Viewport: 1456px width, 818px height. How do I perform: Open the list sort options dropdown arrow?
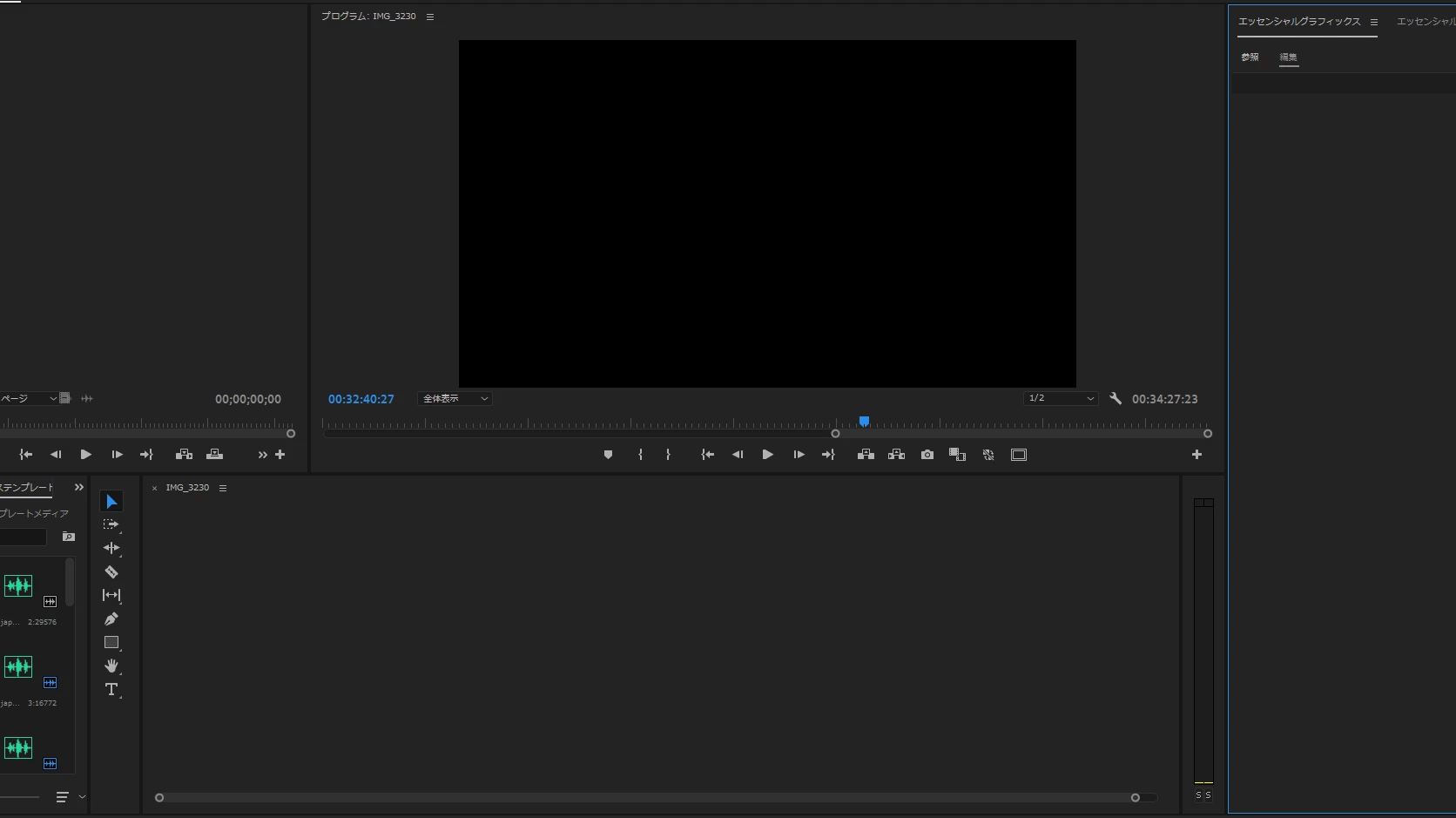click(x=83, y=797)
